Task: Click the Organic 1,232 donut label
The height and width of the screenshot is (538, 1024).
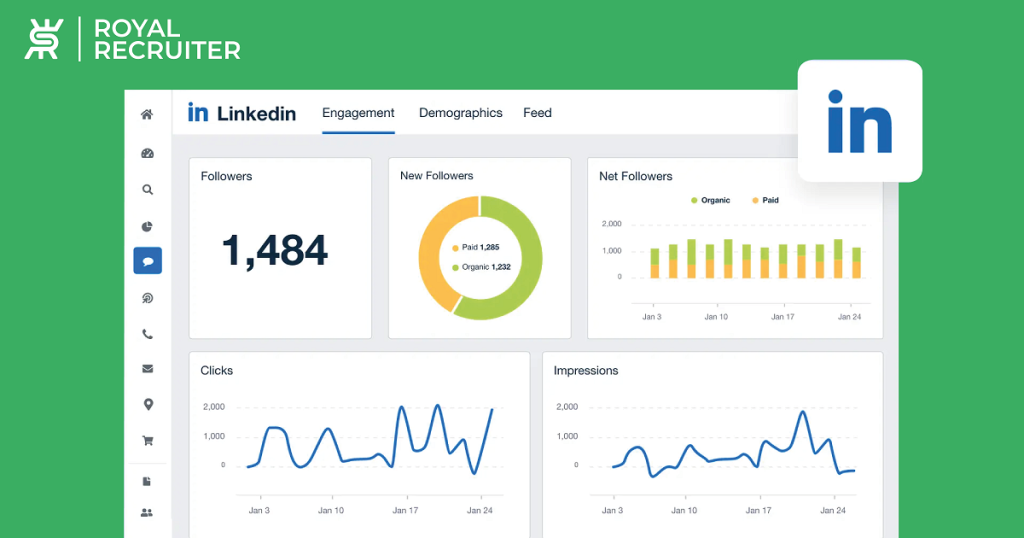Action: 481,267
